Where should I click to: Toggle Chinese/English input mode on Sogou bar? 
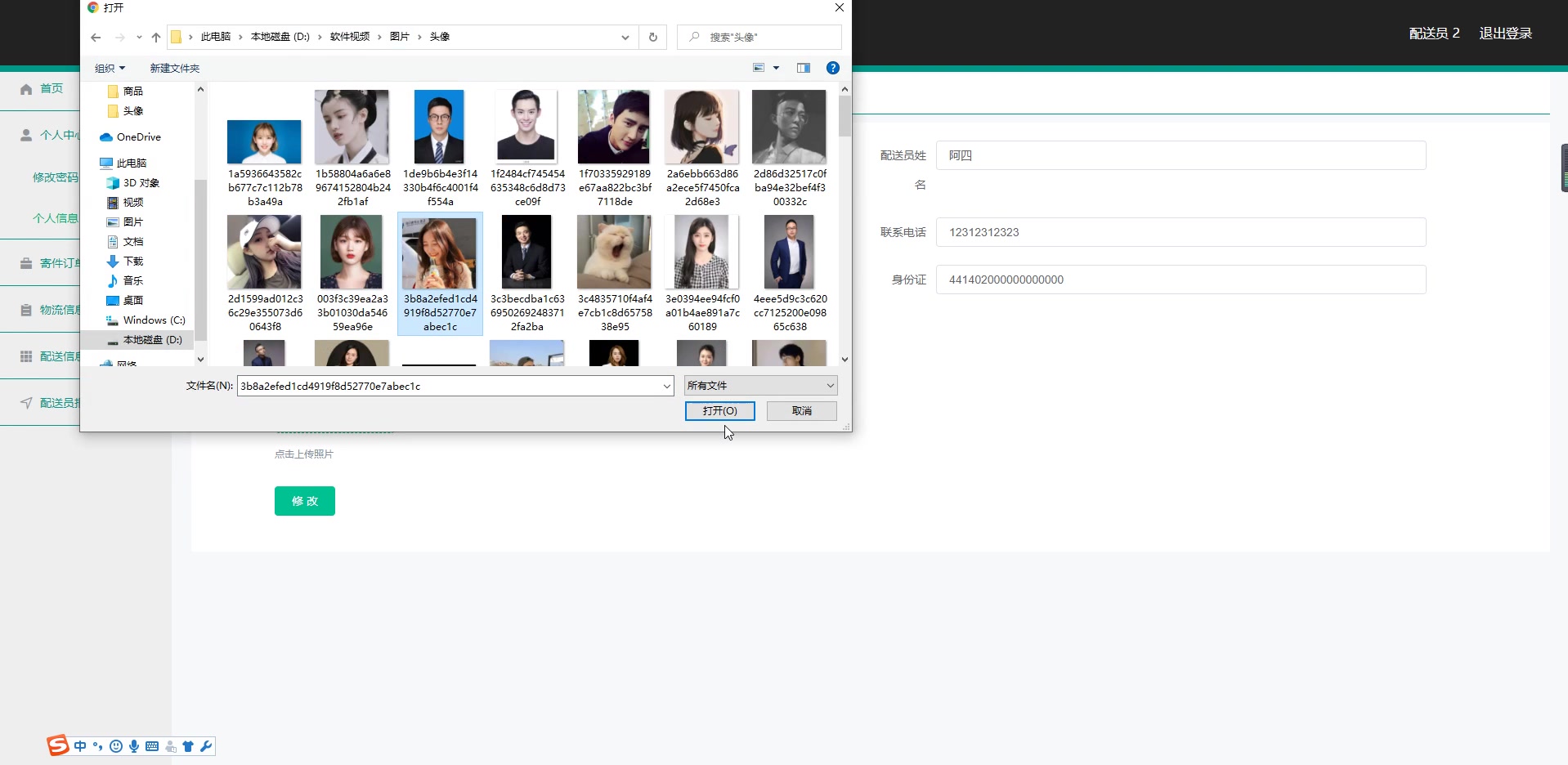point(79,746)
